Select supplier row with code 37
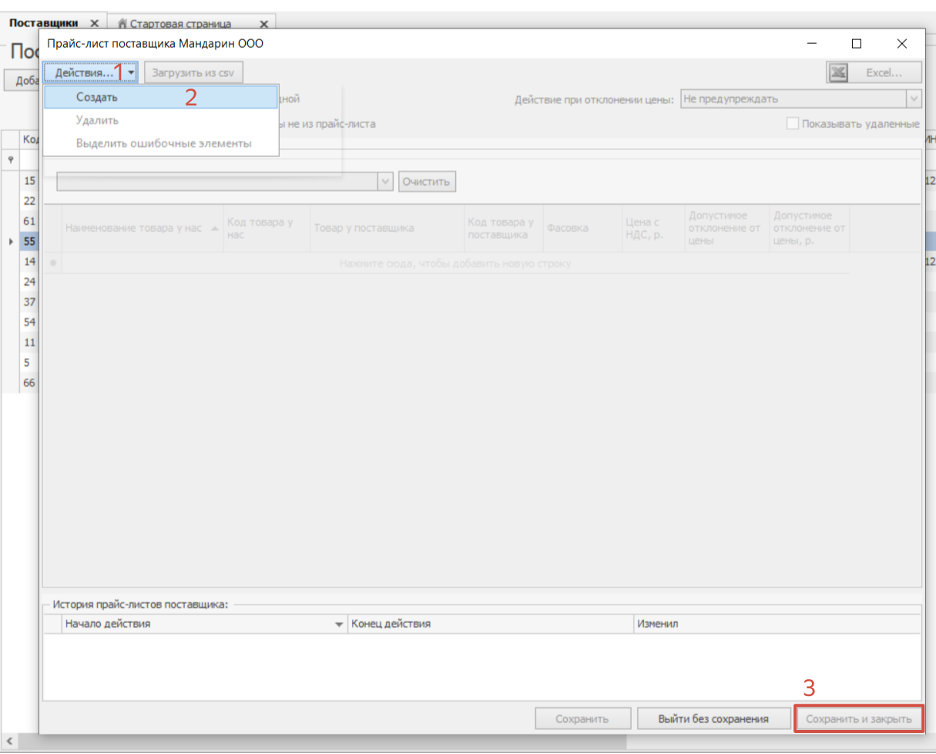936x754 pixels. (x=29, y=302)
